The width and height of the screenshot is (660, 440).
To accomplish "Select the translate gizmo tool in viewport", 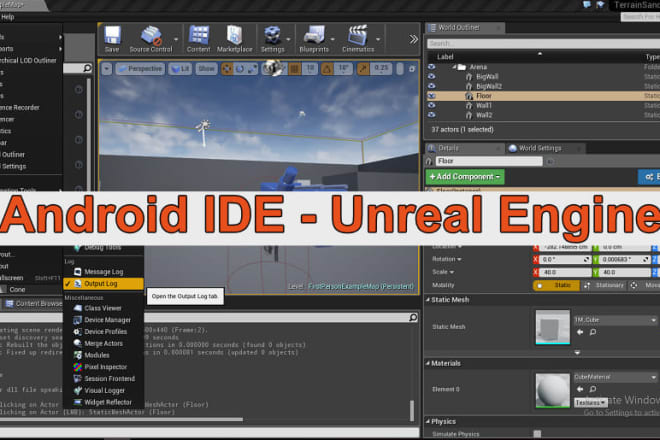I will (x=227, y=69).
